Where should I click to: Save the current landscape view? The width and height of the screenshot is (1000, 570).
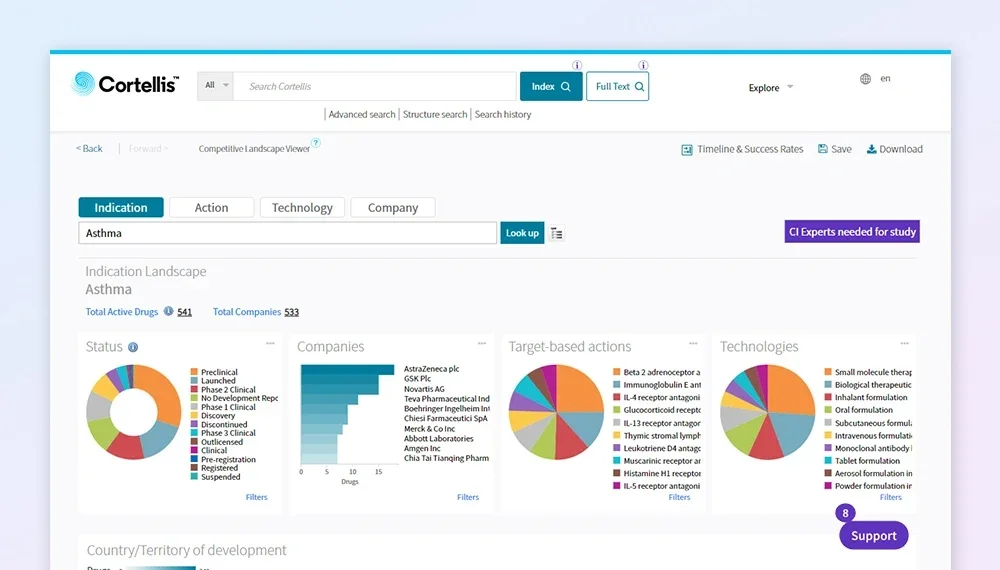click(834, 149)
